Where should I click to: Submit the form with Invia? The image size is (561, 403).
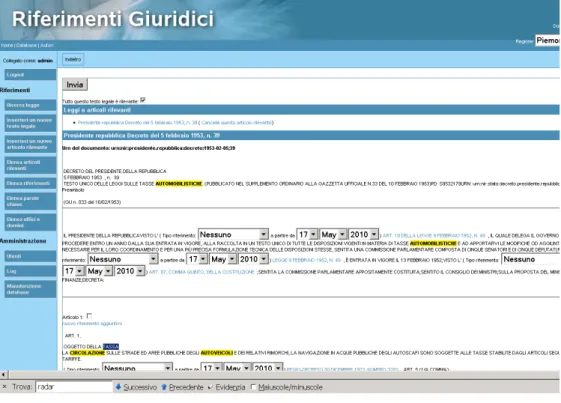pyautogui.click(x=75, y=85)
